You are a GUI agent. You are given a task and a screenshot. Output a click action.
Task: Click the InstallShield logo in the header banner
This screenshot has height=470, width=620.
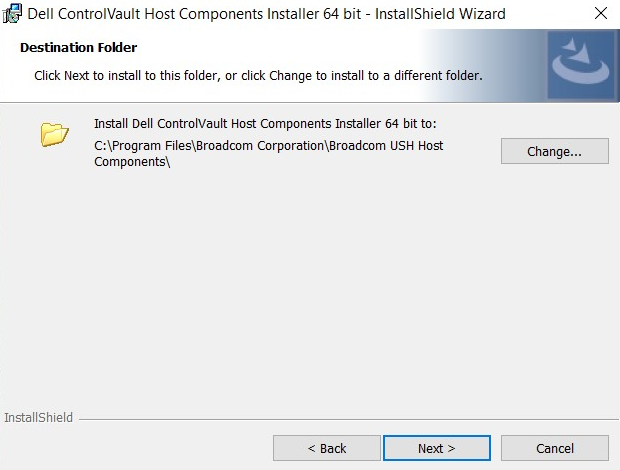click(580, 63)
